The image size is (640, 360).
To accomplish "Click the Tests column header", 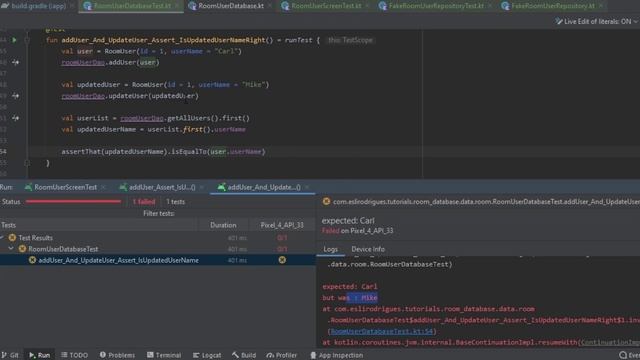I will [98, 225].
